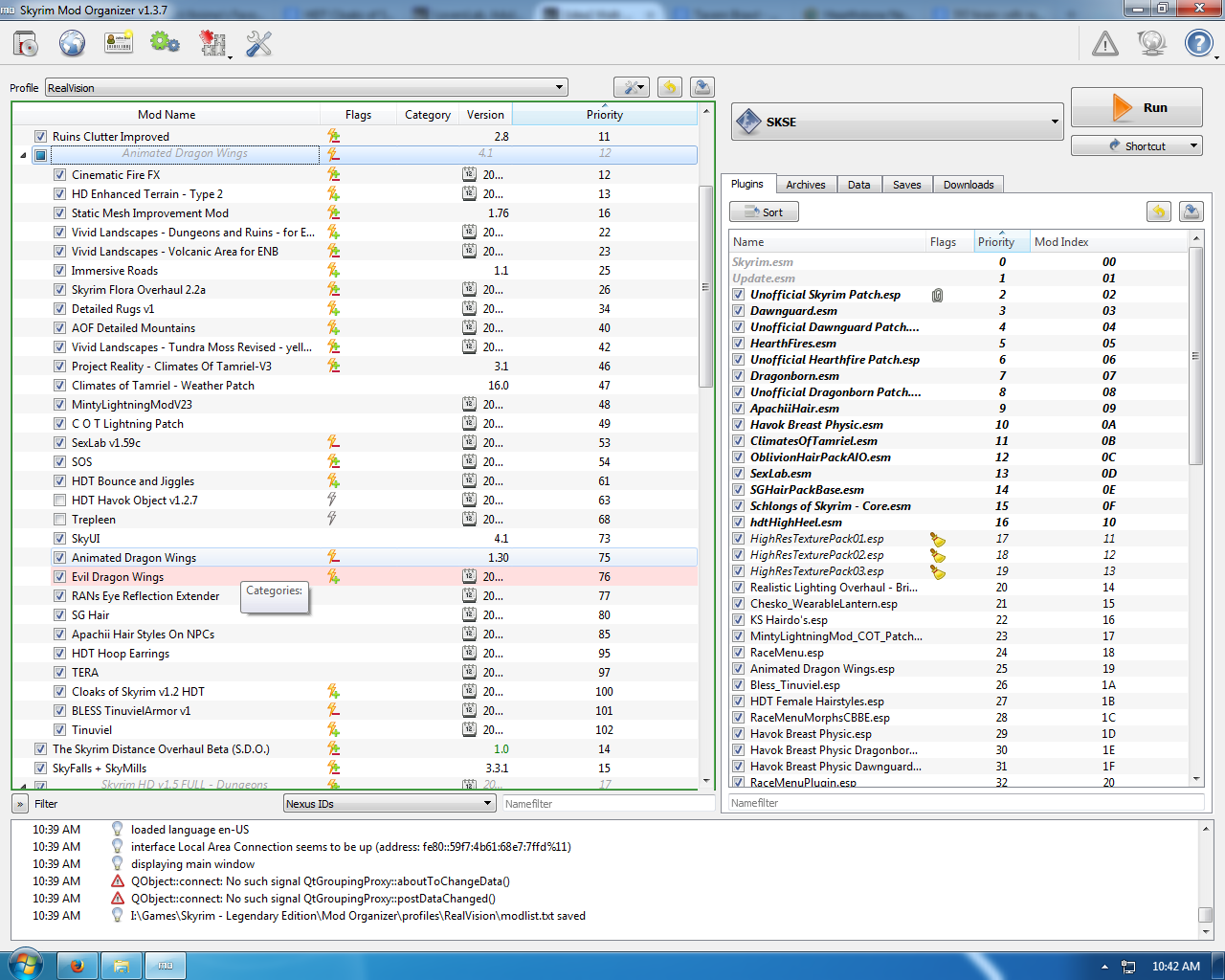Open the Nexus IDs grouping dropdown
The width and height of the screenshot is (1225, 980).
pos(389,804)
